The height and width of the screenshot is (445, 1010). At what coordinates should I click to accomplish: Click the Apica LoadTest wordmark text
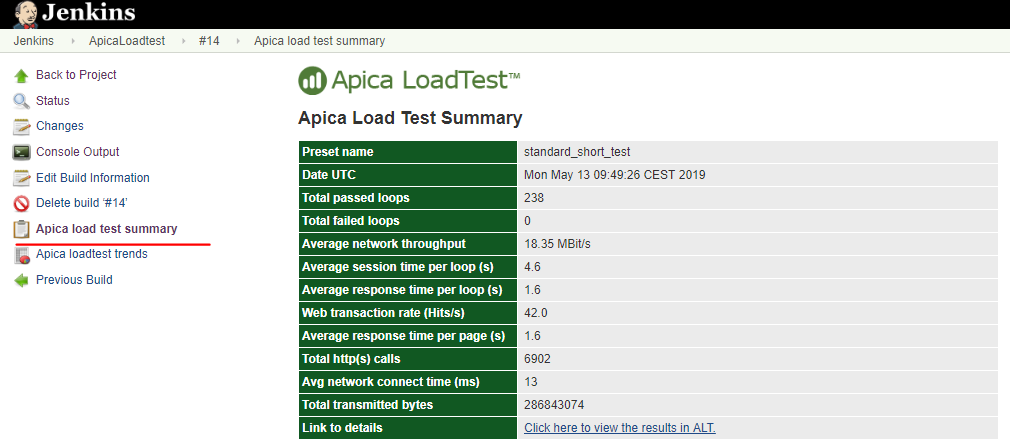[426, 80]
